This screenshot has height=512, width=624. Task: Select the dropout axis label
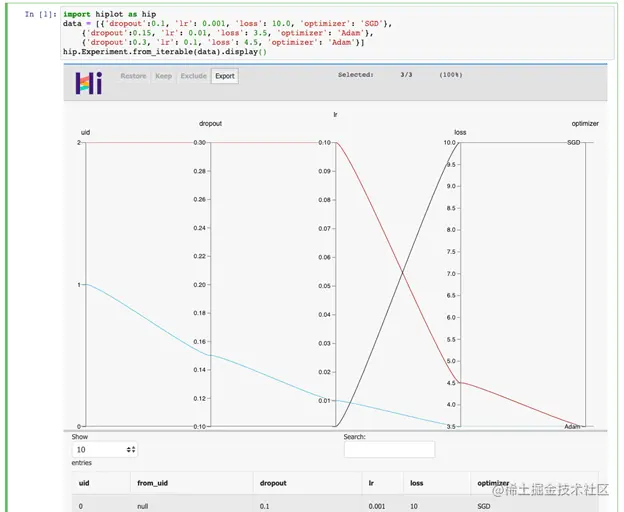(210, 124)
